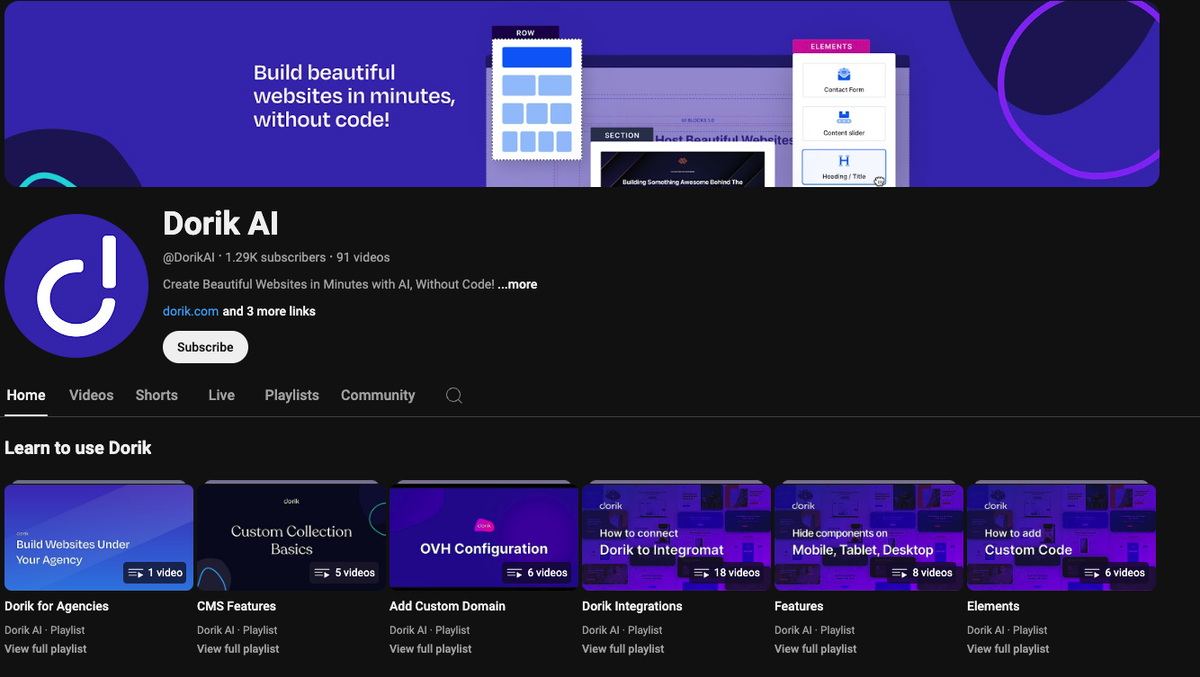Click 'and 3 more links'
1200x677 pixels.
[x=269, y=311]
